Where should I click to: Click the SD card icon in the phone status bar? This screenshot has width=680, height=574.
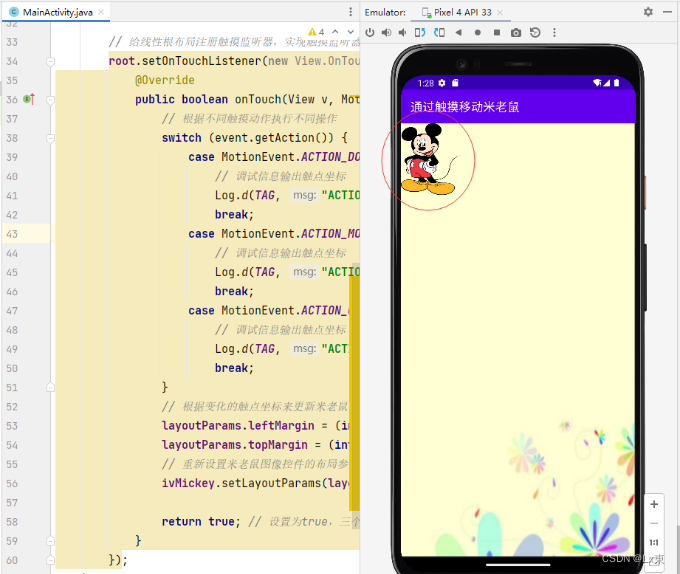(455, 83)
